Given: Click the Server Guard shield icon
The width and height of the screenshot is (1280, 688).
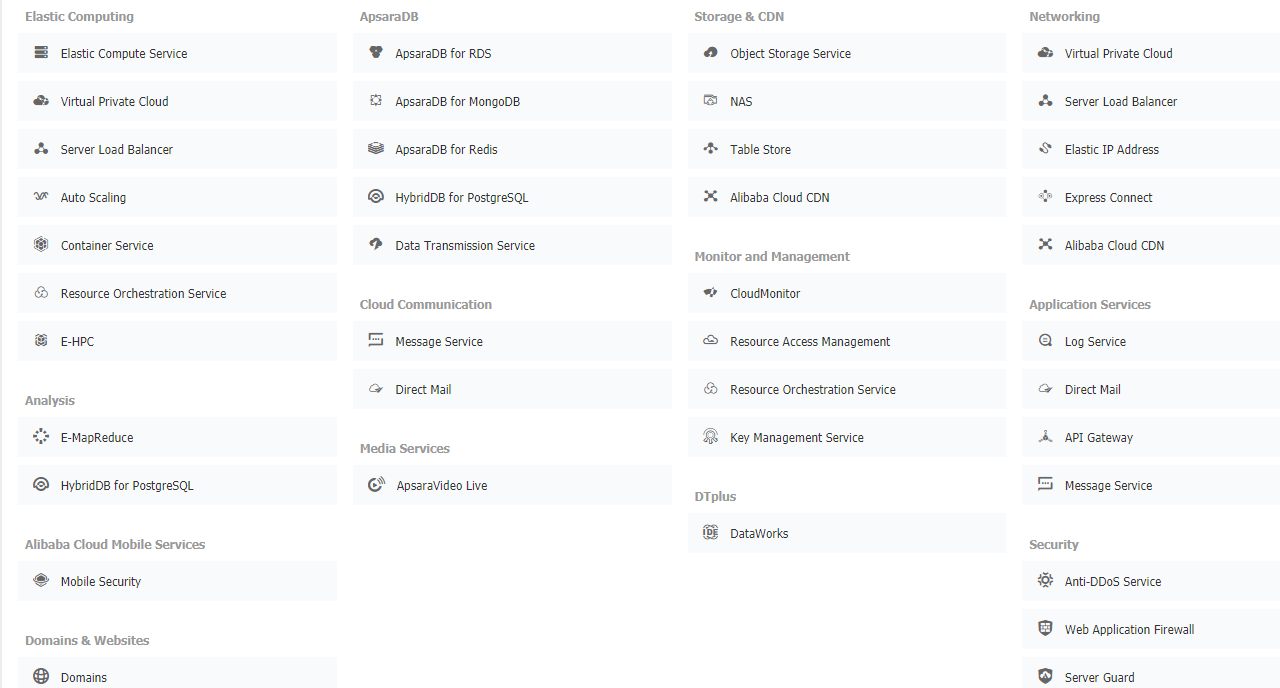Looking at the screenshot, I should tap(1046, 677).
